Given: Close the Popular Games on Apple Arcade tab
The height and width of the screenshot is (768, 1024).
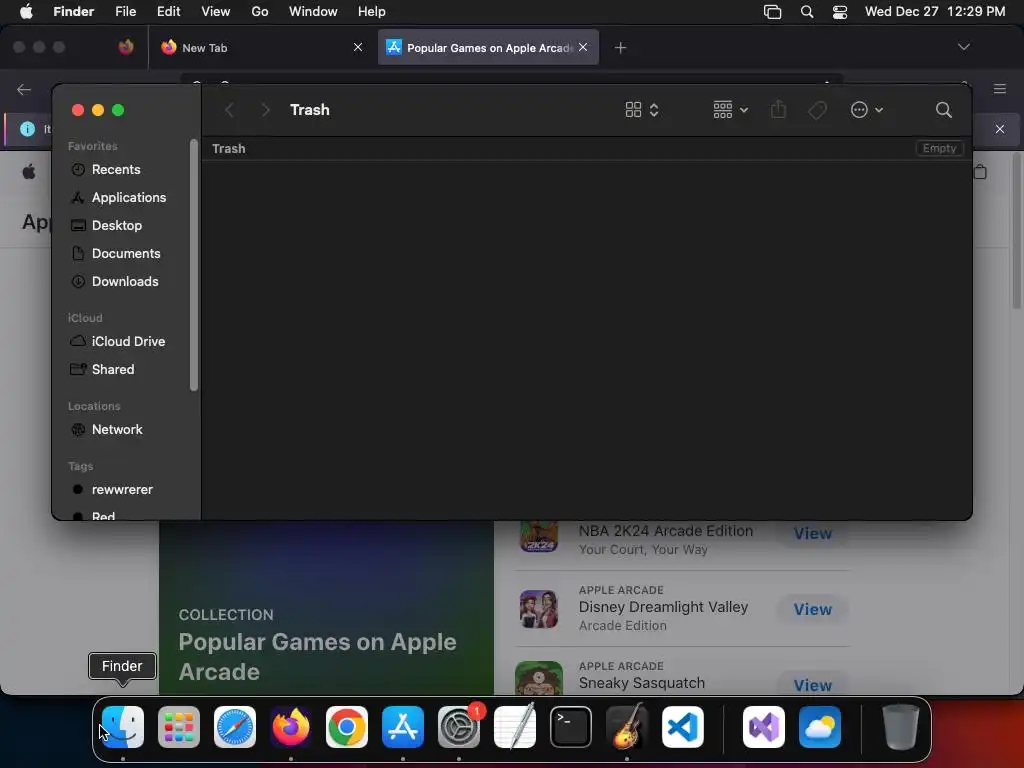Looking at the screenshot, I should [583, 47].
